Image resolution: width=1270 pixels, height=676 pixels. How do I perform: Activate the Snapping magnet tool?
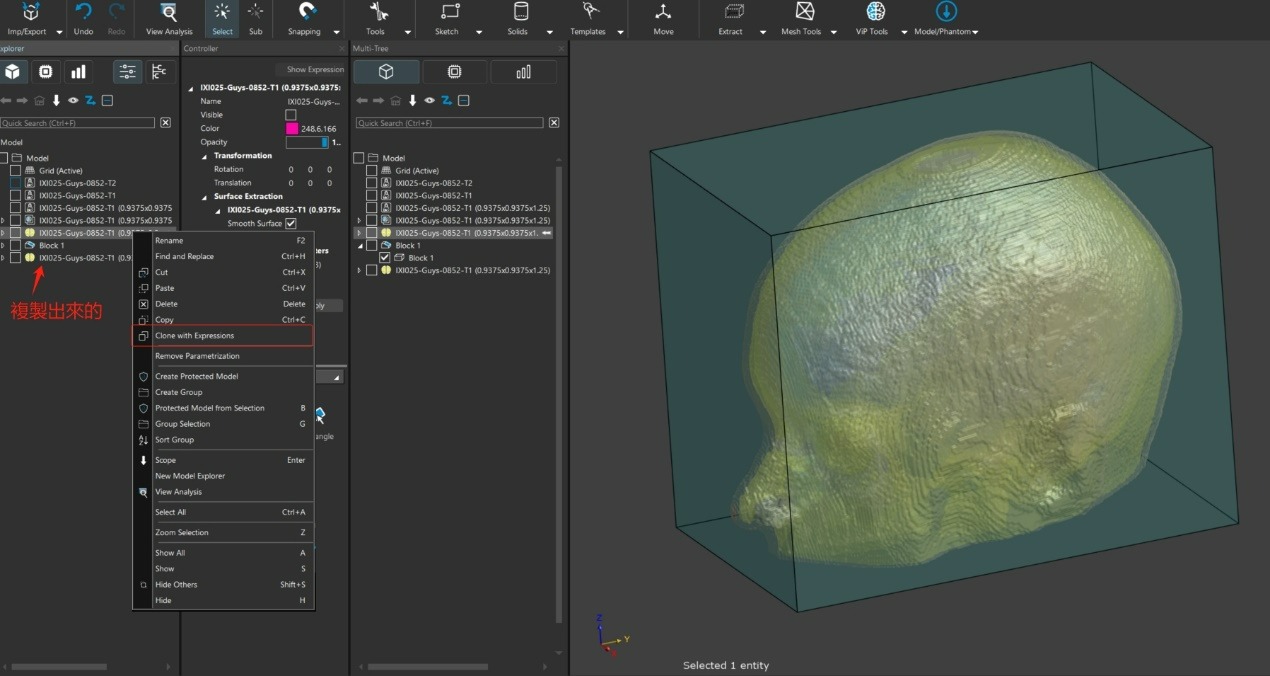(309, 13)
